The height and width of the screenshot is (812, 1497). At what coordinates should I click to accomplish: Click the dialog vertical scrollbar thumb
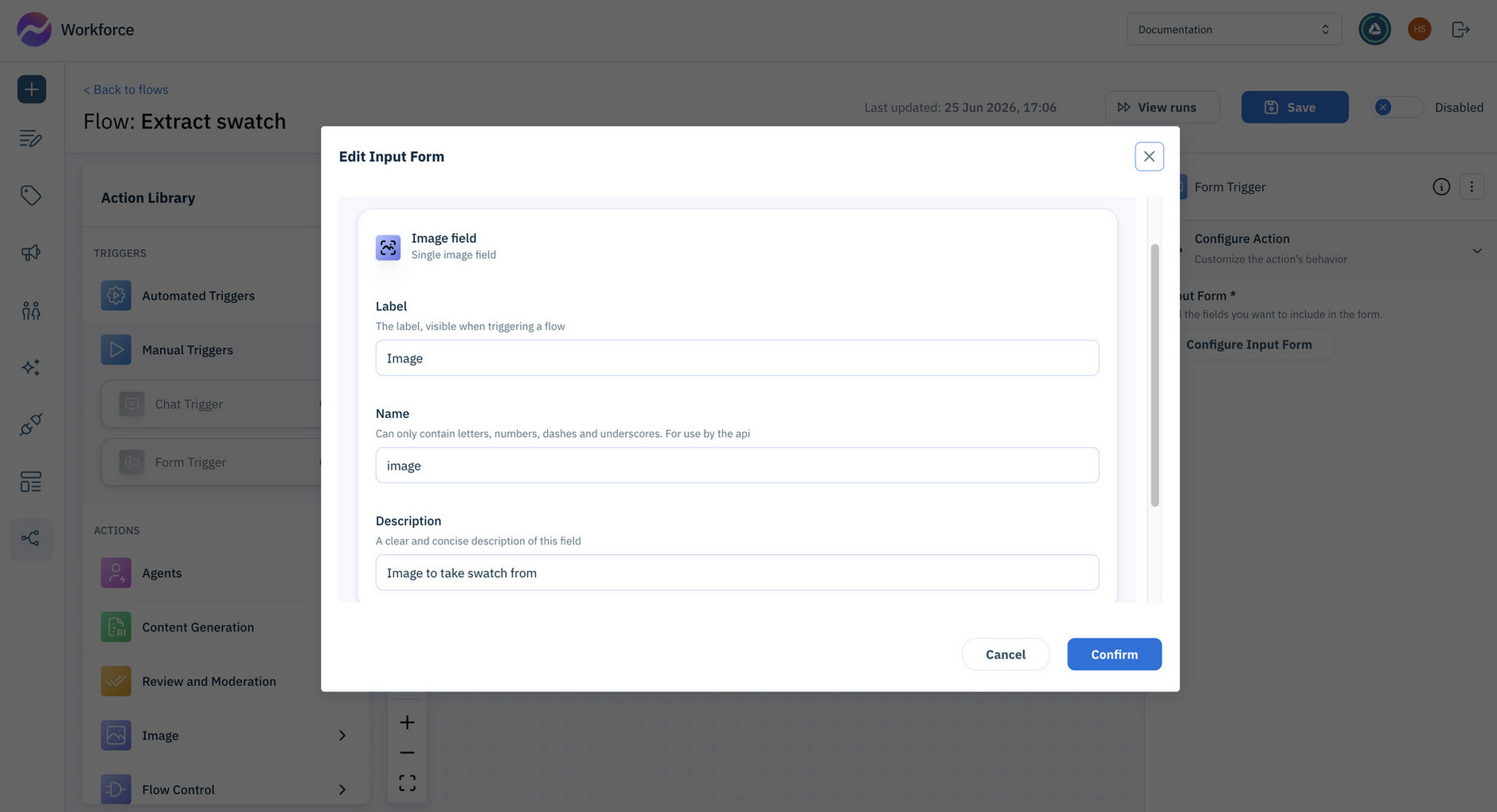[x=1155, y=375]
